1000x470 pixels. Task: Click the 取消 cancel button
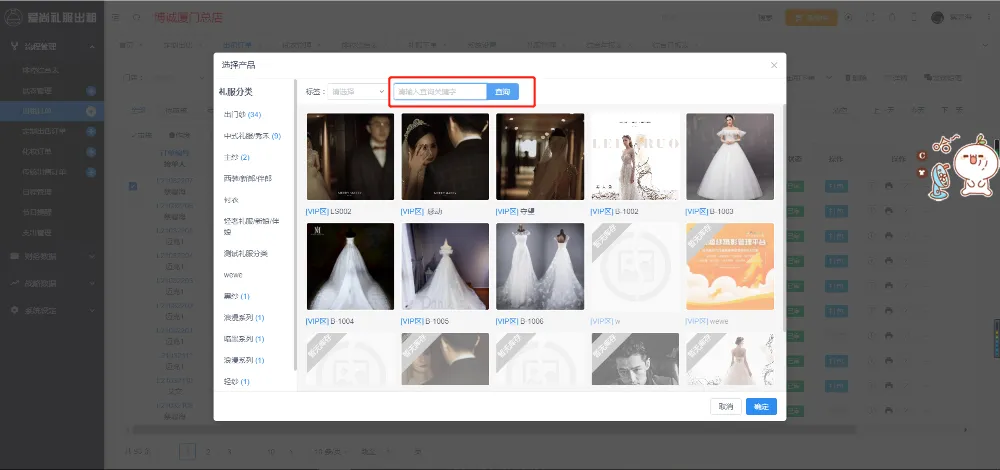pos(725,406)
